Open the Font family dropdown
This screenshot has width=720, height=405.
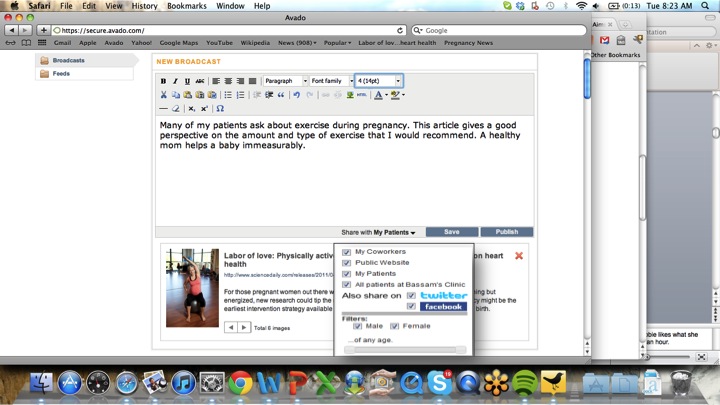pos(332,81)
